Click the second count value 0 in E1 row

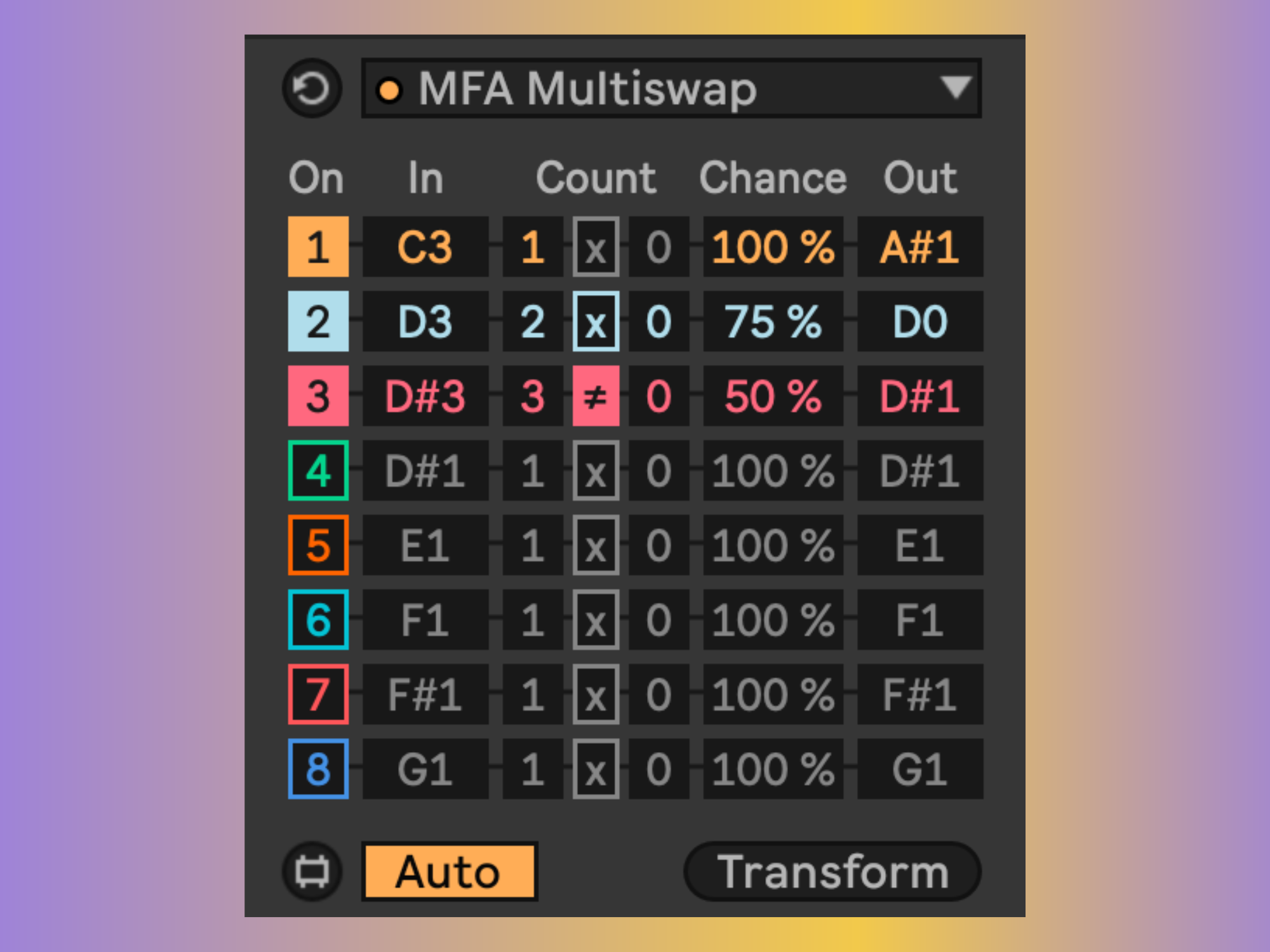(658, 545)
